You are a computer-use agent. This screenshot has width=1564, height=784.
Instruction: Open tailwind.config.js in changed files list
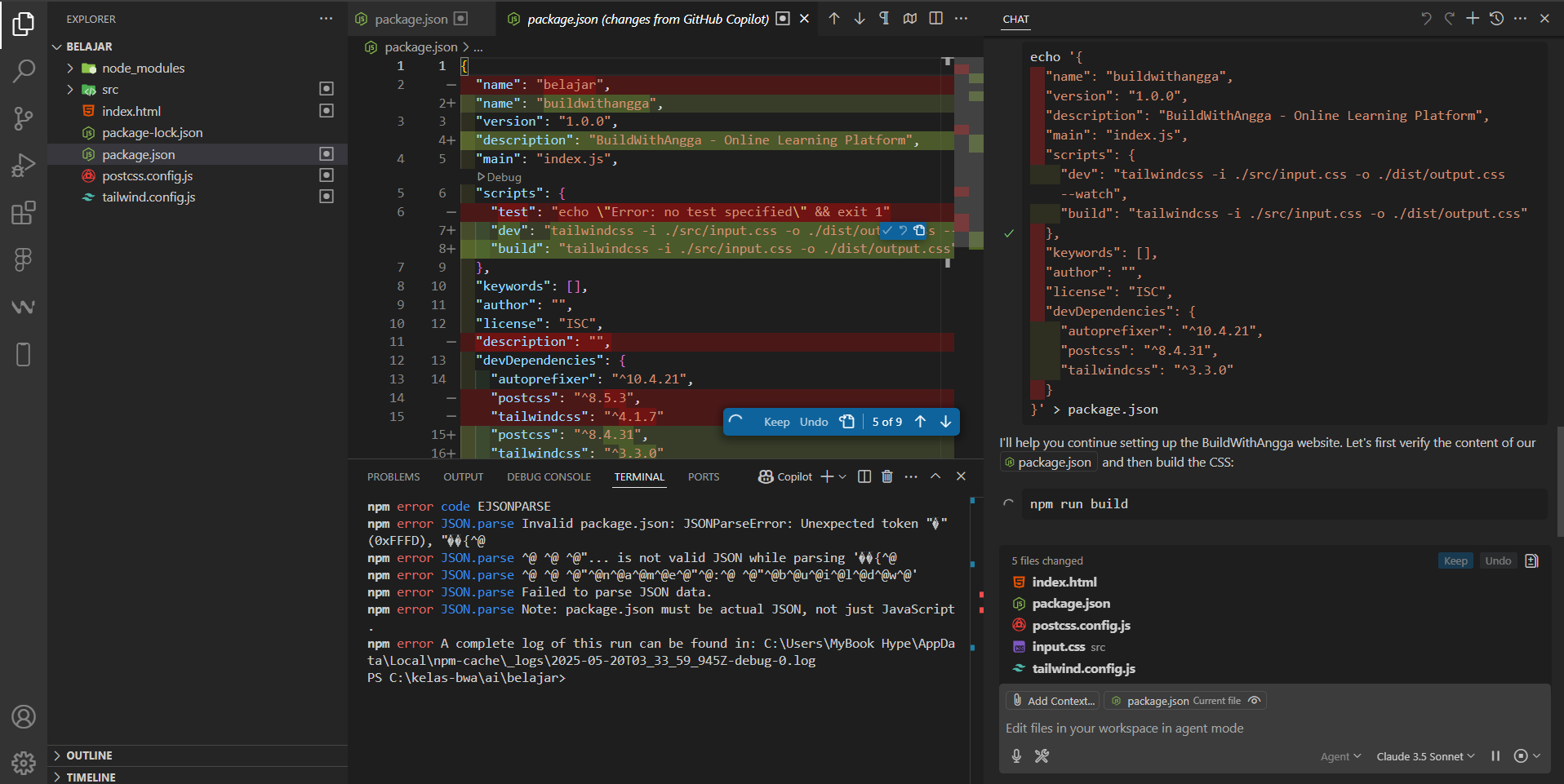[x=1083, y=669]
